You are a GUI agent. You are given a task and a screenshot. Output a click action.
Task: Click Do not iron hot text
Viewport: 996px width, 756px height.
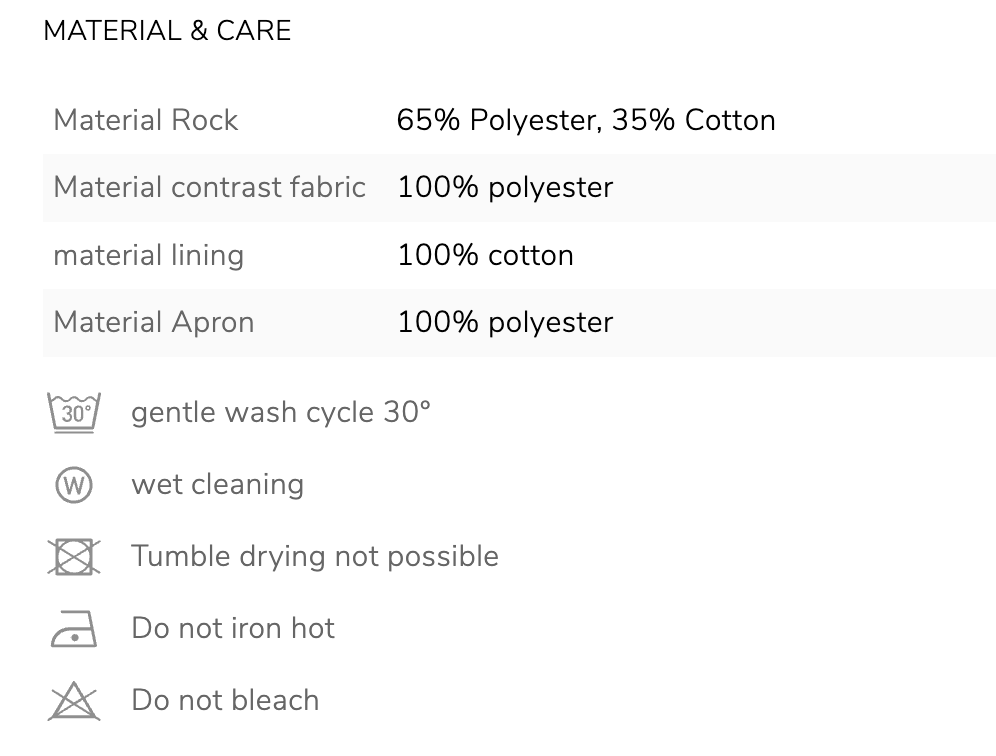pos(232,628)
